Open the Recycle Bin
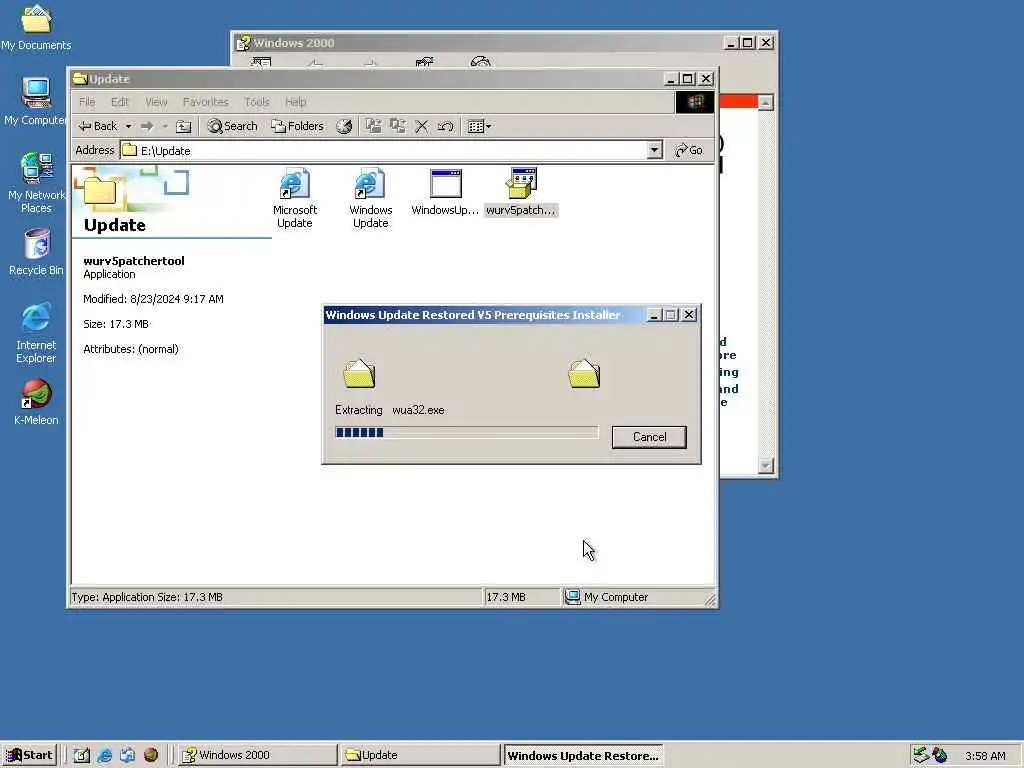Viewport: 1024px width, 768px height. pyautogui.click(x=37, y=253)
